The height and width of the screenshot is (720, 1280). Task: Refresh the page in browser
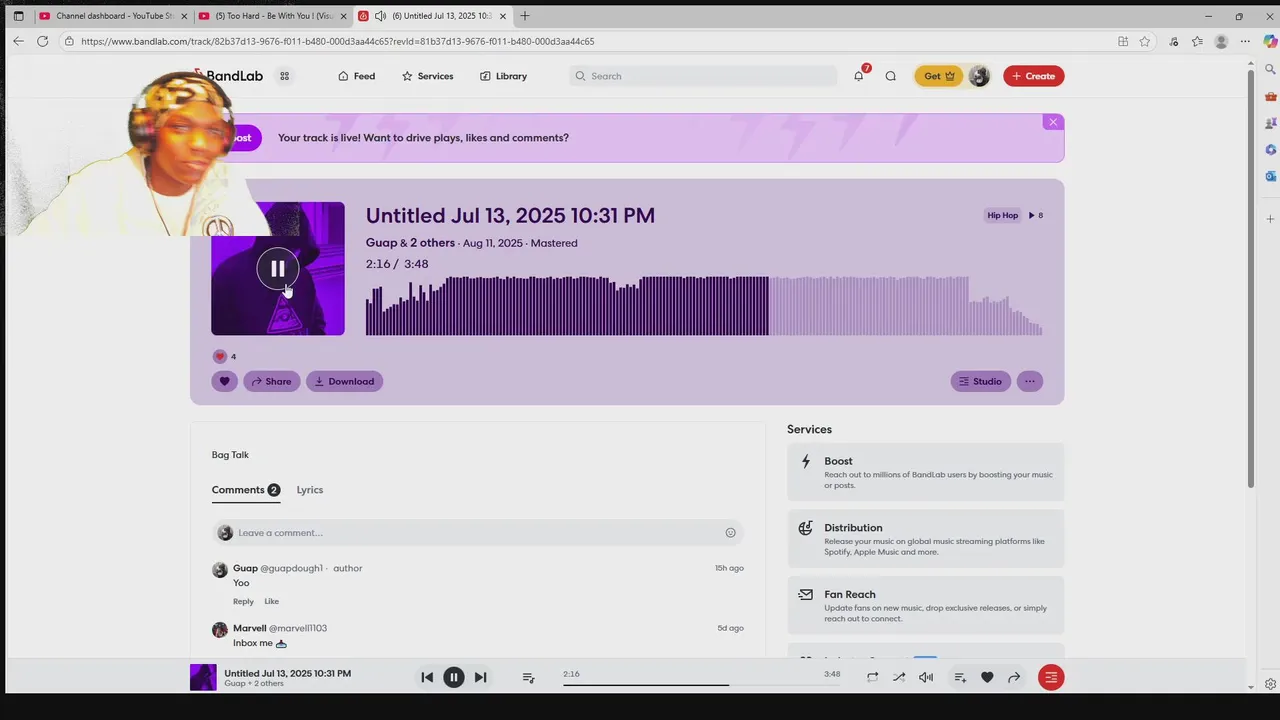pos(42,41)
